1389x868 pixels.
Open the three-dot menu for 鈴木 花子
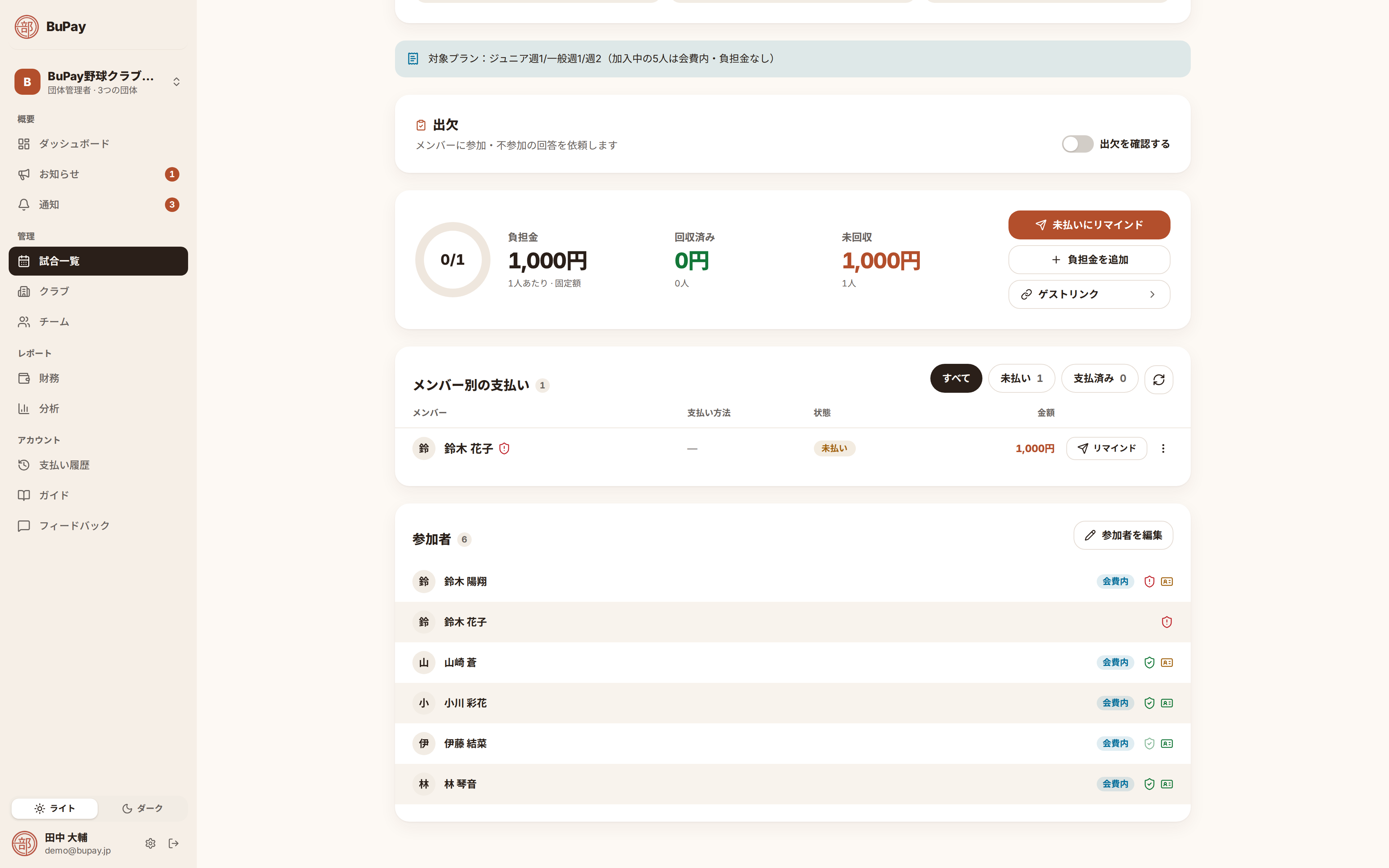(x=1163, y=448)
